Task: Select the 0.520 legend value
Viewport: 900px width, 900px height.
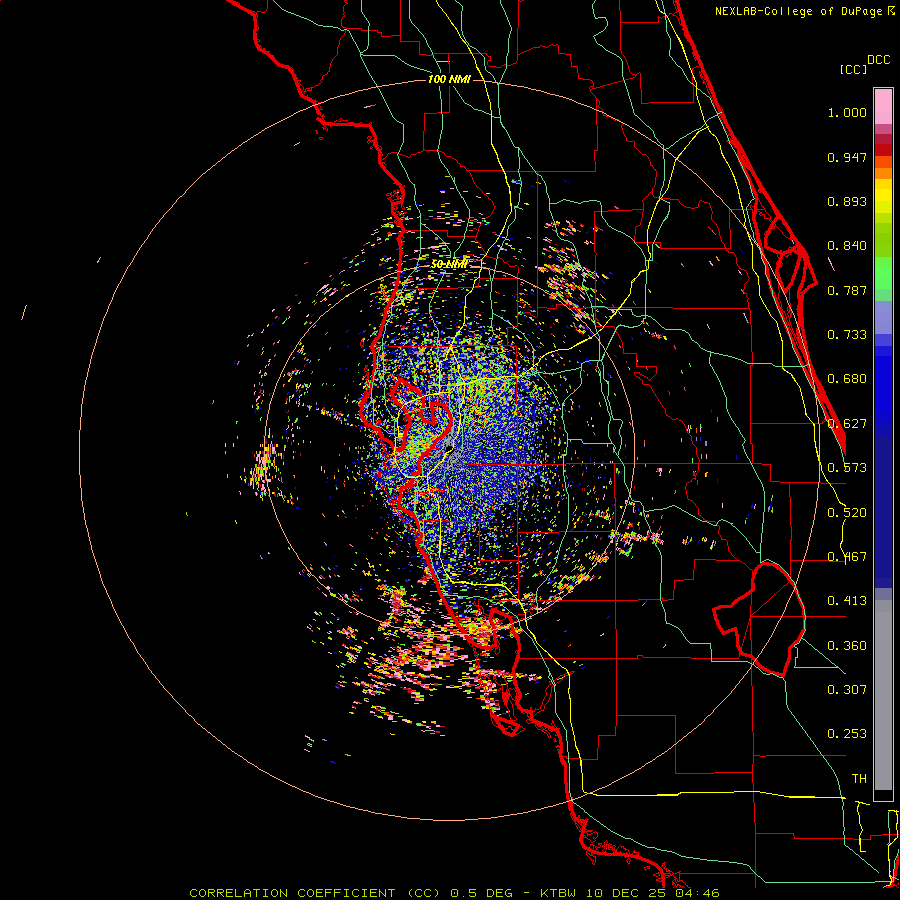Action: tap(847, 513)
